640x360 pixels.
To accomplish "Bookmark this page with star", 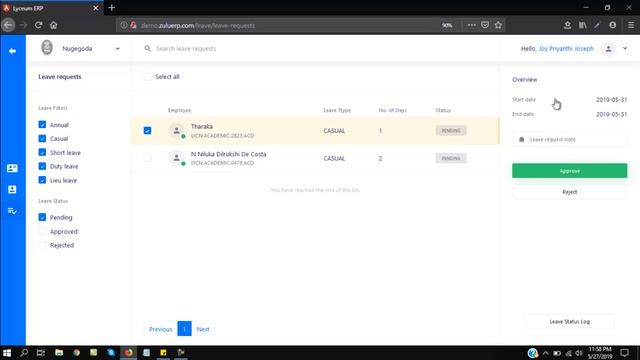I will [x=498, y=25].
